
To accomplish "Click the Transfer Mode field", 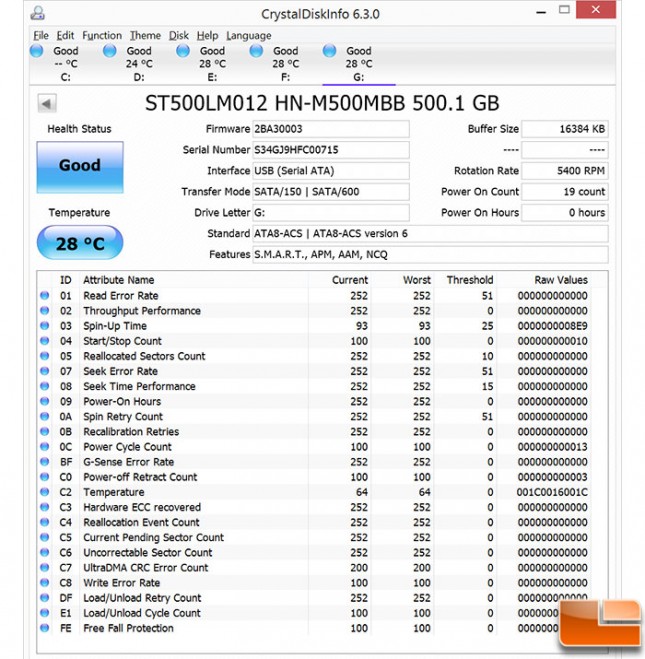I will [x=331, y=192].
